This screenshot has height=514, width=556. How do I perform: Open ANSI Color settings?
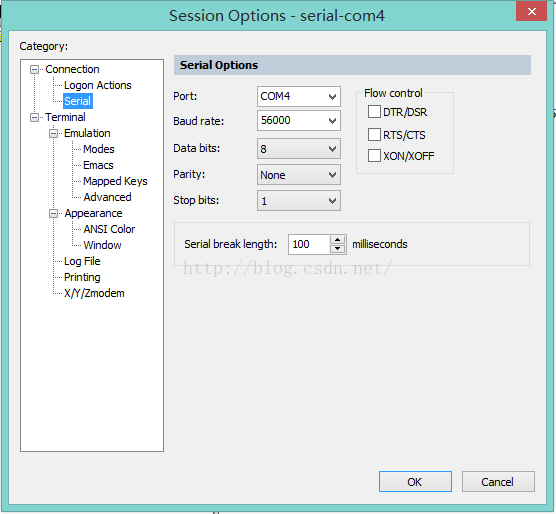109,229
